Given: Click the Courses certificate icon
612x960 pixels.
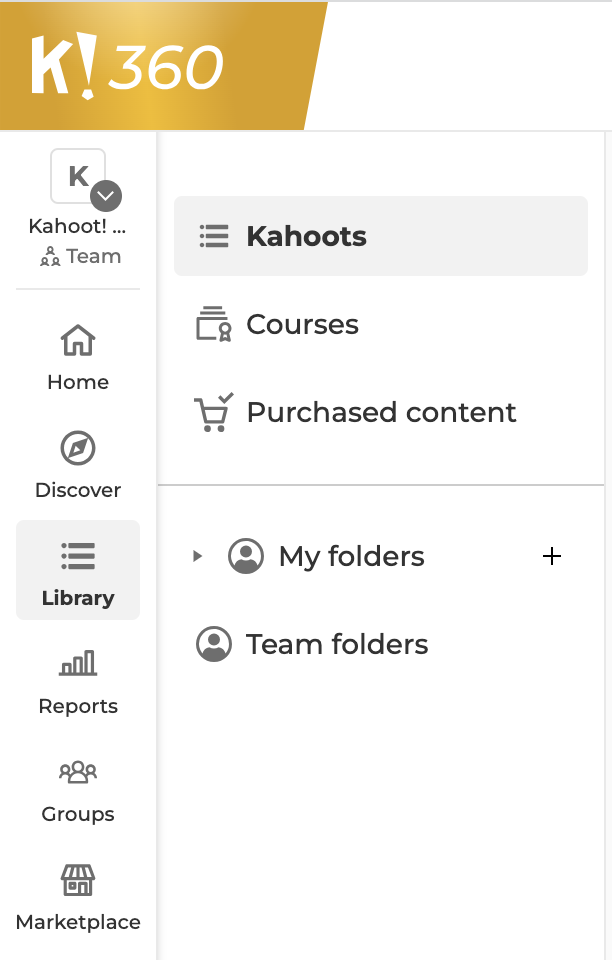Looking at the screenshot, I should point(213,324).
